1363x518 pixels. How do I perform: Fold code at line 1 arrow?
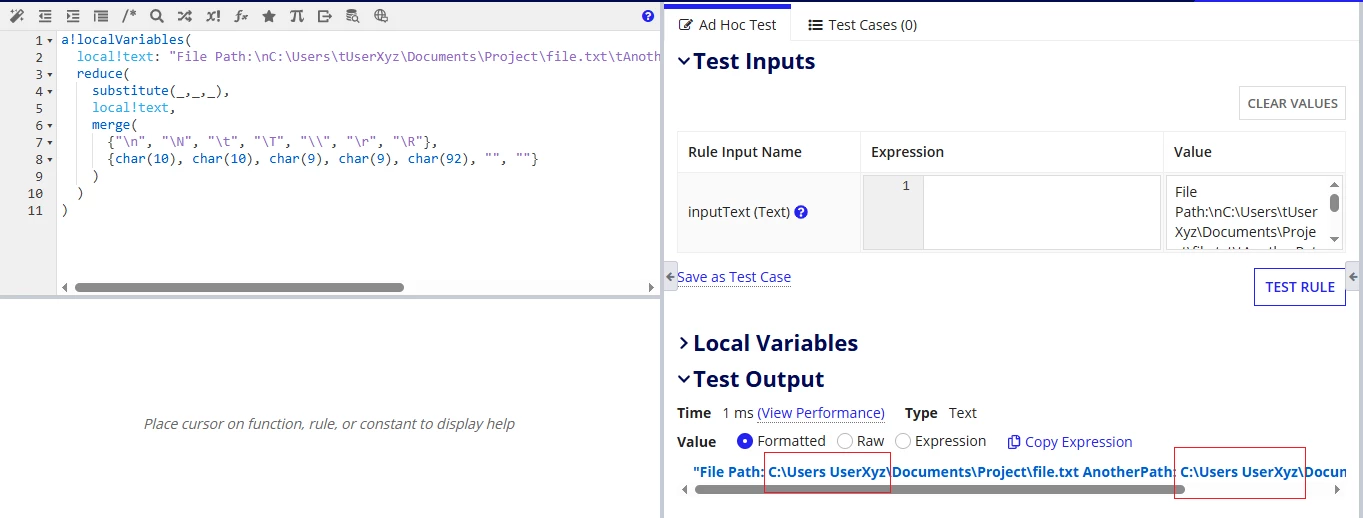click(x=51, y=41)
